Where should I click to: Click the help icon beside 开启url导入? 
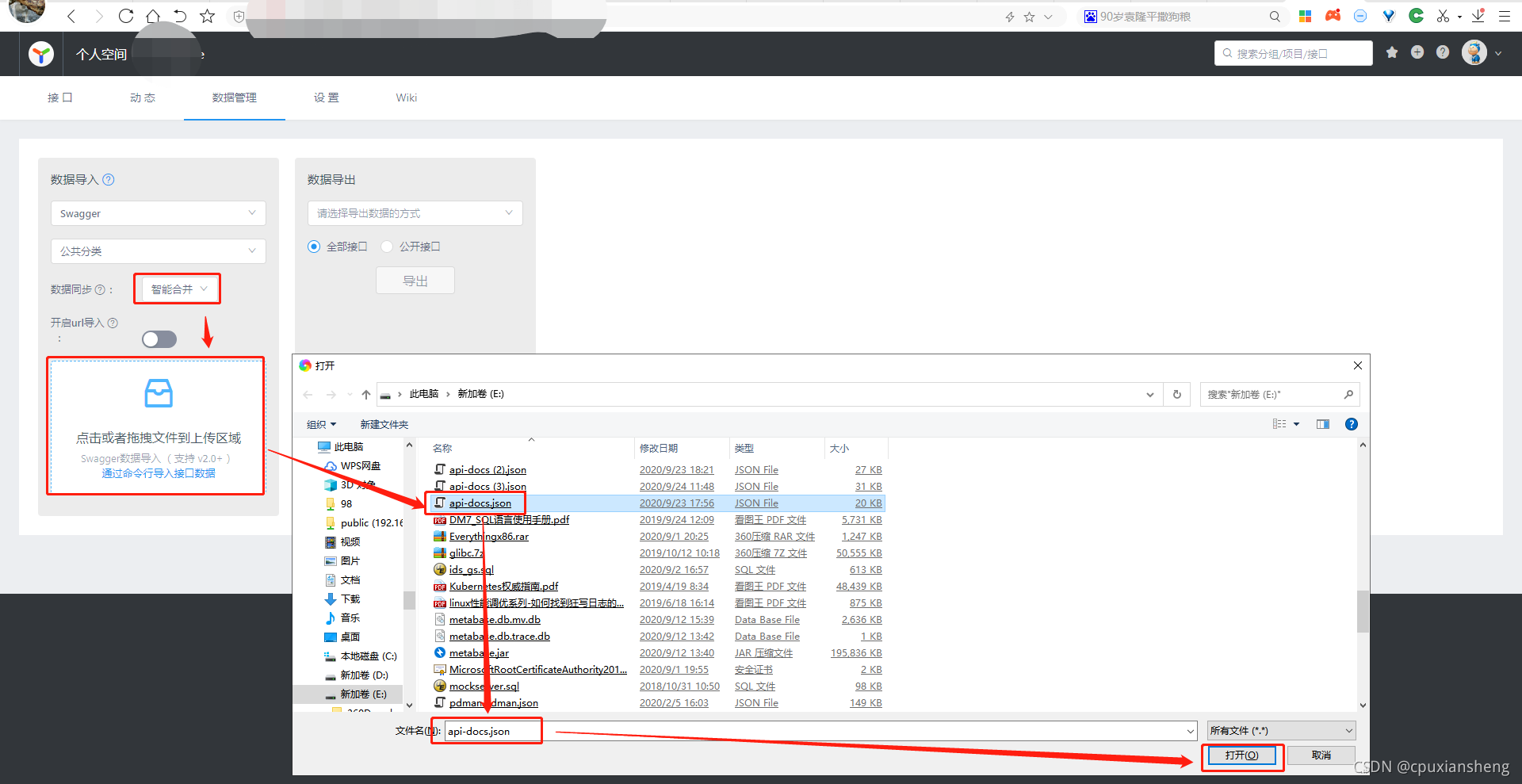pyautogui.click(x=113, y=323)
